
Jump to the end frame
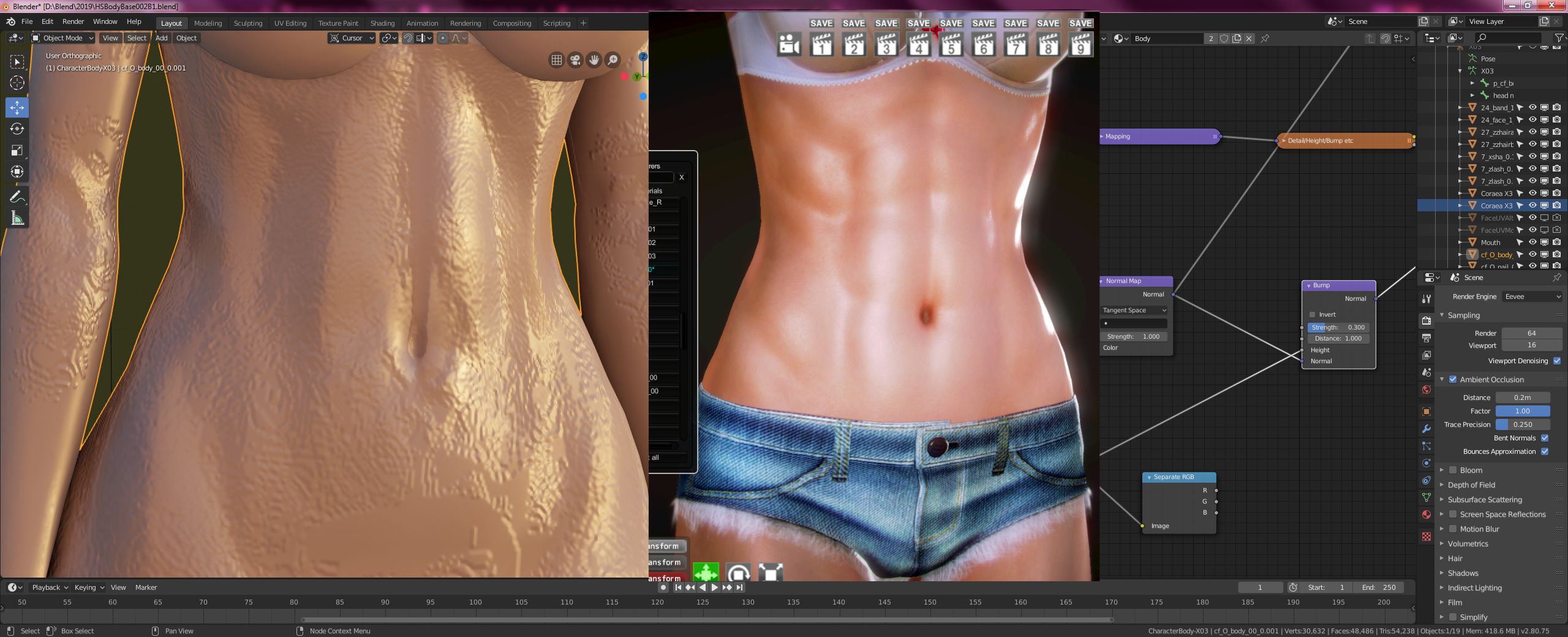(740, 587)
